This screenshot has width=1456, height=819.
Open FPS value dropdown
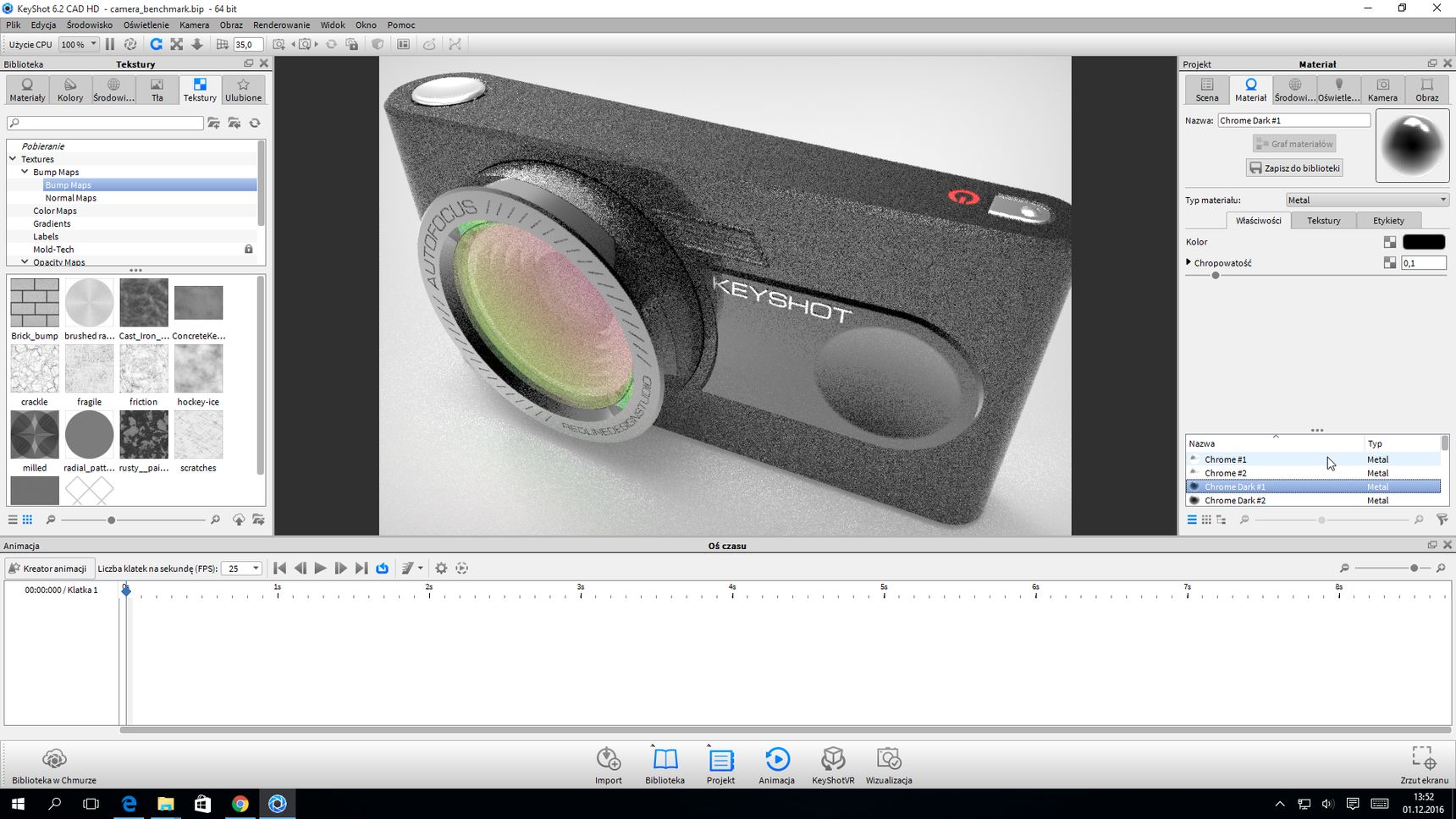(241, 569)
